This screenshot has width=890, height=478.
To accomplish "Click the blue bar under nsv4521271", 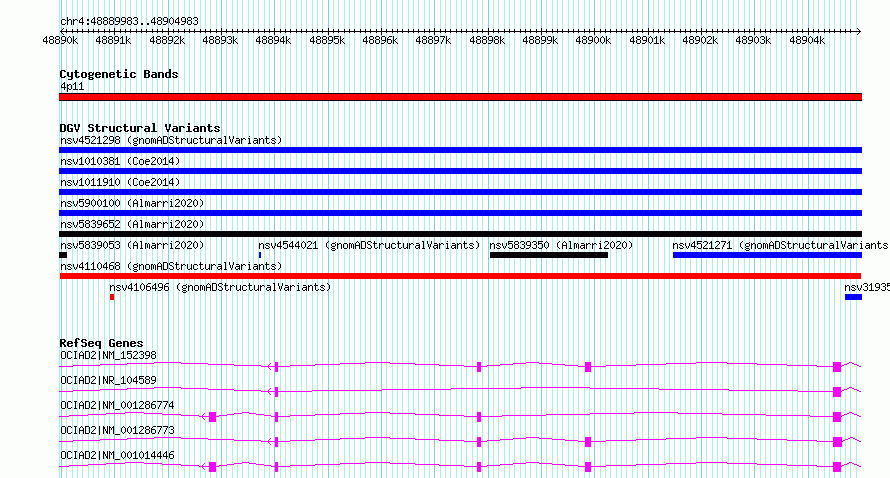I will pos(767,255).
